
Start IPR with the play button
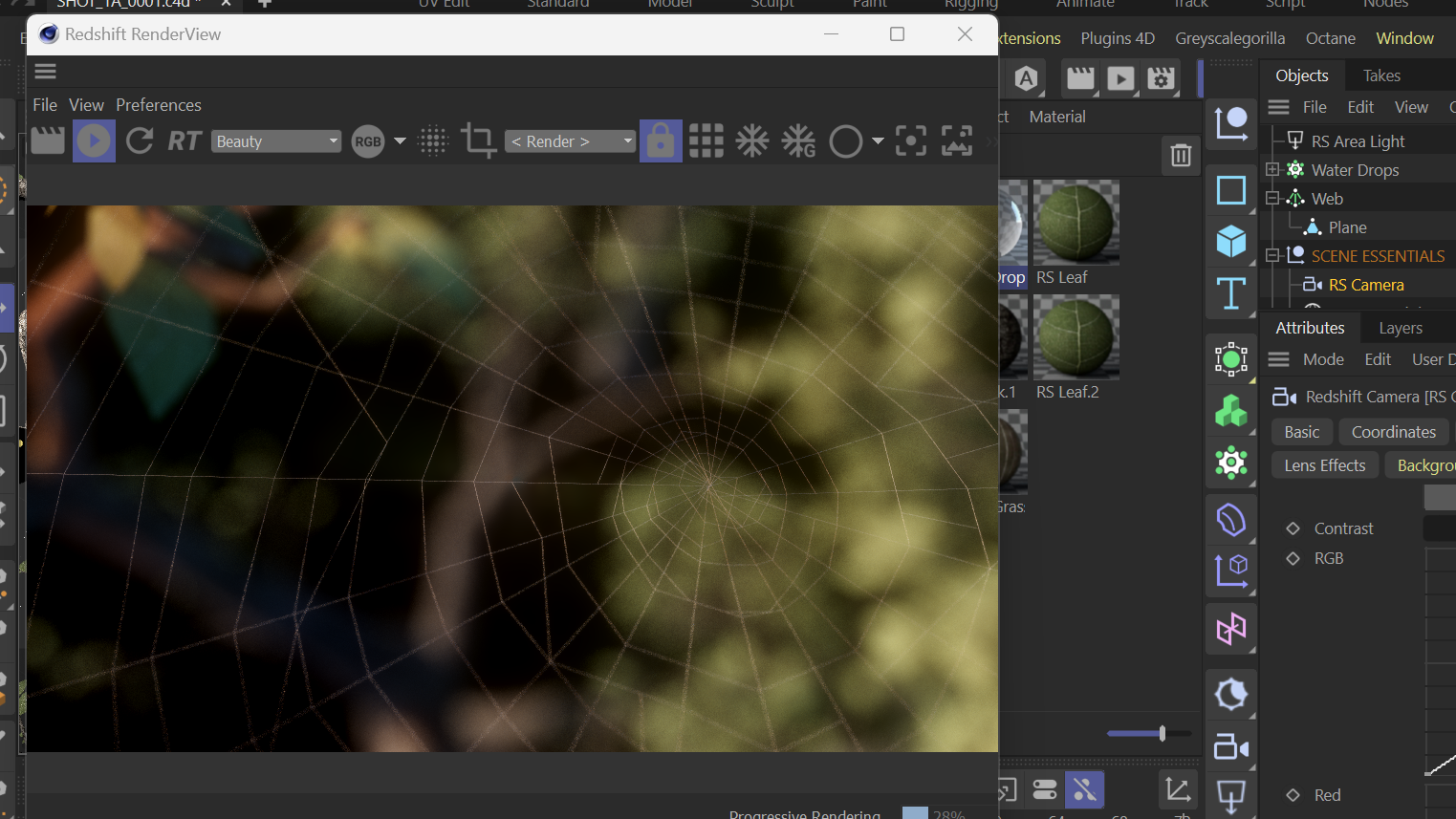tap(94, 140)
